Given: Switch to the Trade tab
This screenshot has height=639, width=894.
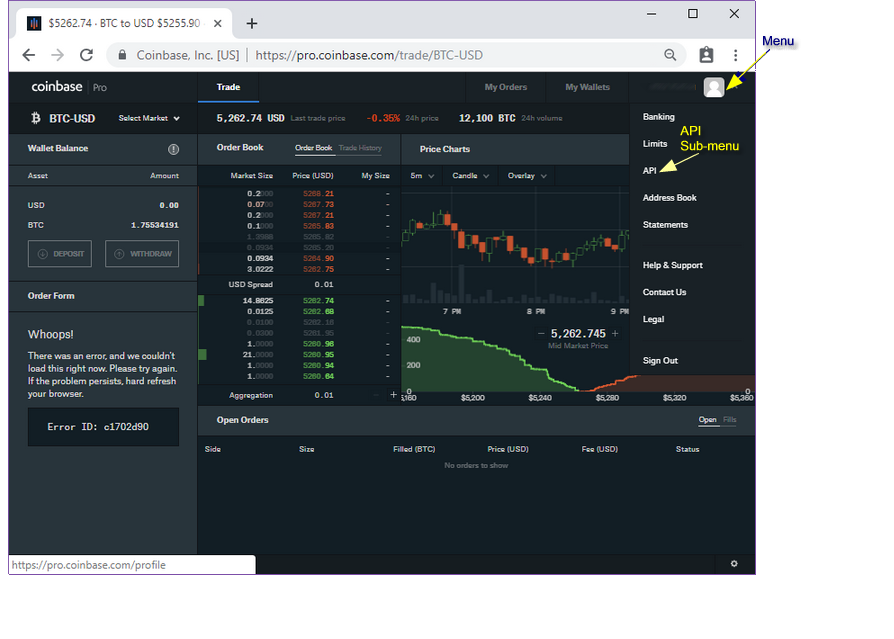Looking at the screenshot, I should point(228,87).
